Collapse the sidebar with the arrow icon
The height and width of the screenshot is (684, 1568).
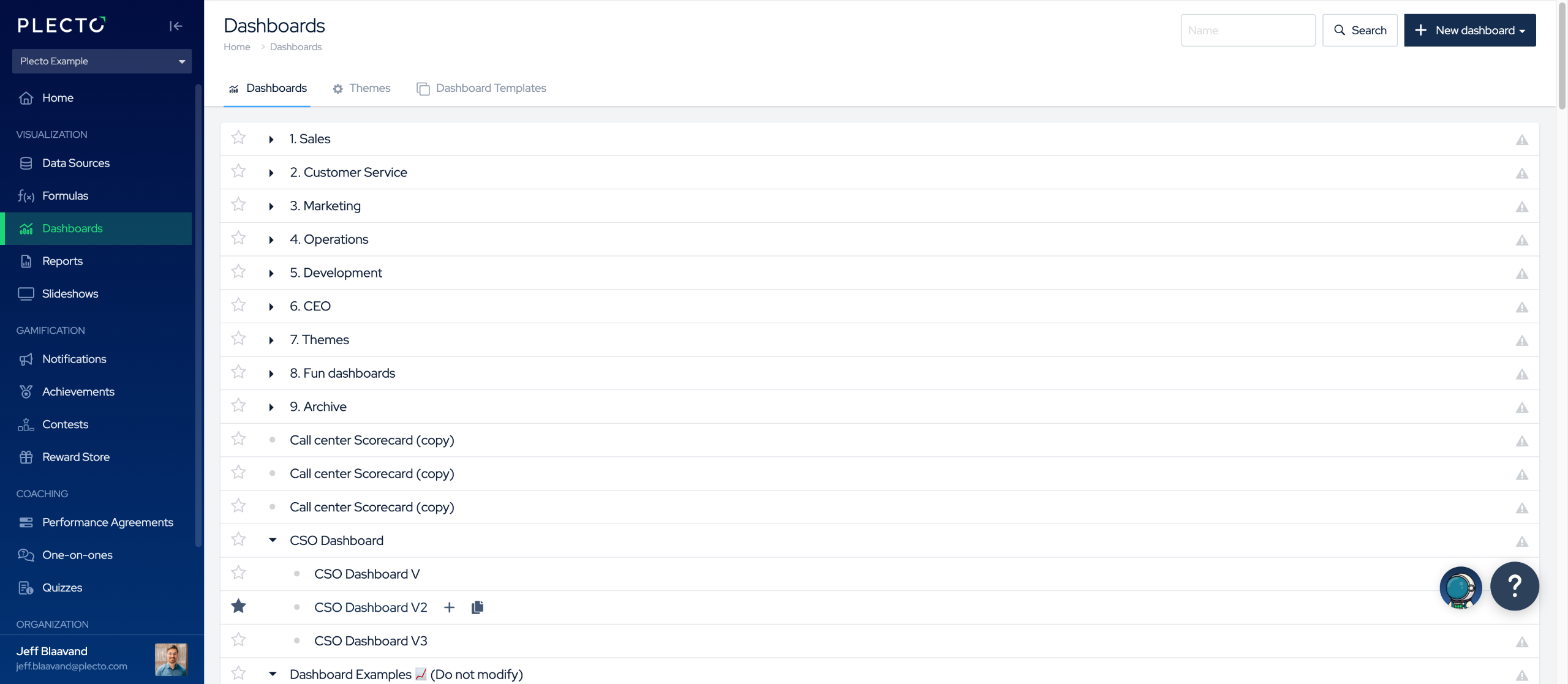[176, 26]
